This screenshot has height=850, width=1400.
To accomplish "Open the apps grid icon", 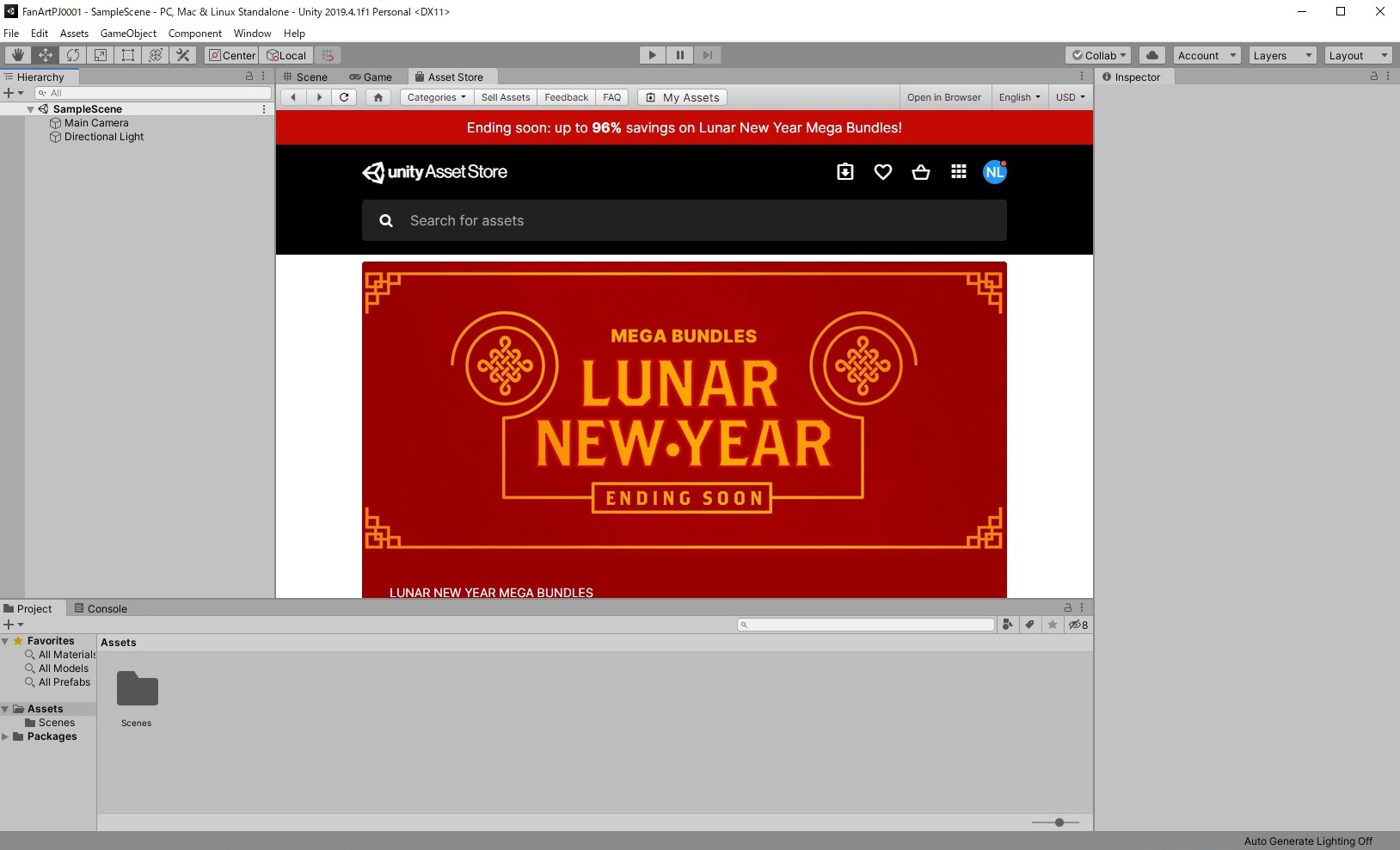I will pyautogui.click(x=959, y=172).
